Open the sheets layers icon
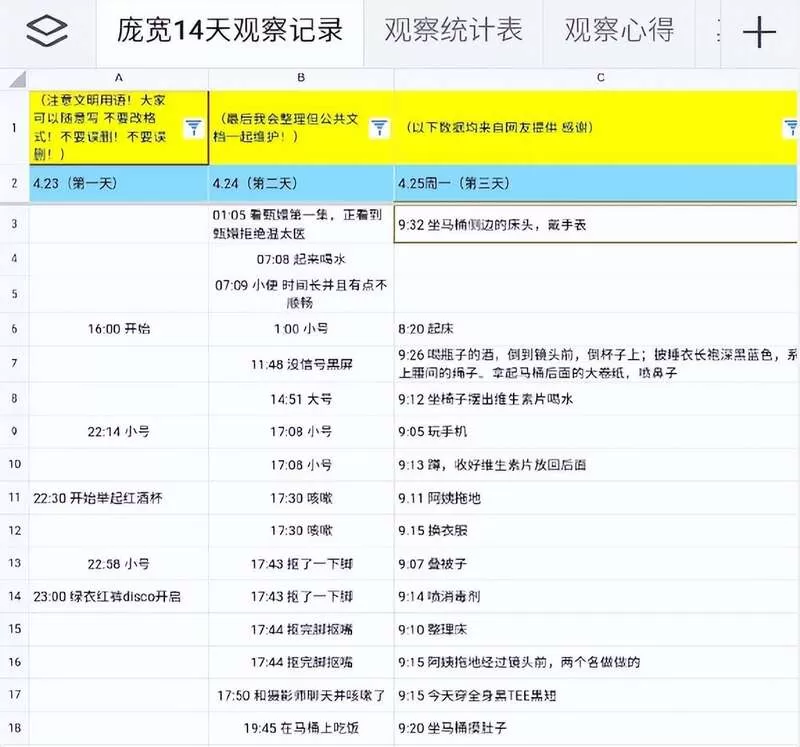Viewport: 800px width, 747px height. coord(46,31)
